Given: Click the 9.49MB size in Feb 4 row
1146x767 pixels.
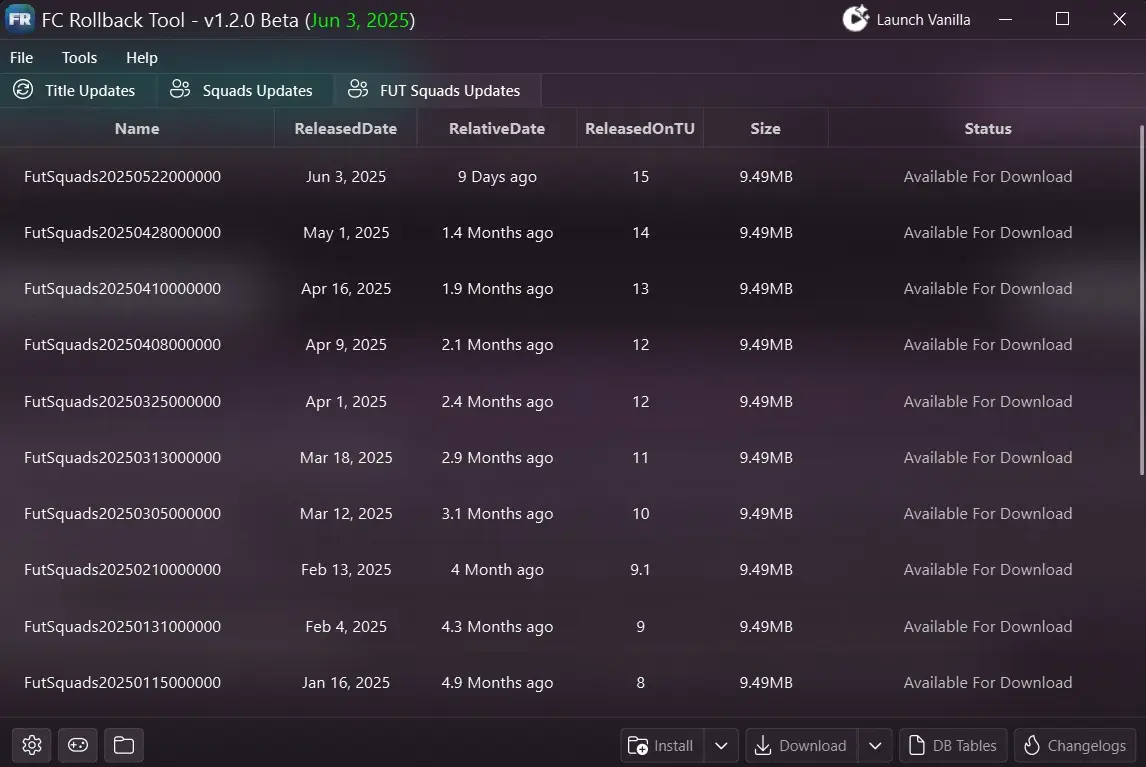Looking at the screenshot, I should tap(765, 627).
